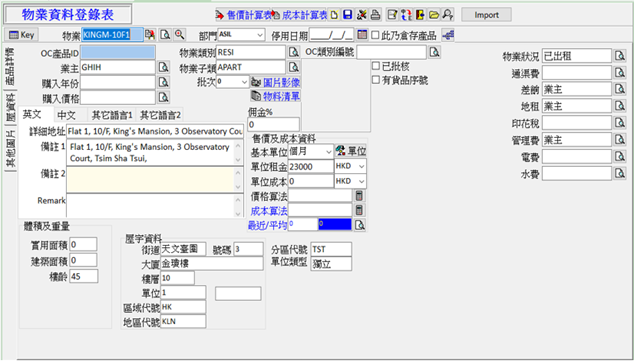Select the 產品詳情 vertical side tab

[10, 66]
